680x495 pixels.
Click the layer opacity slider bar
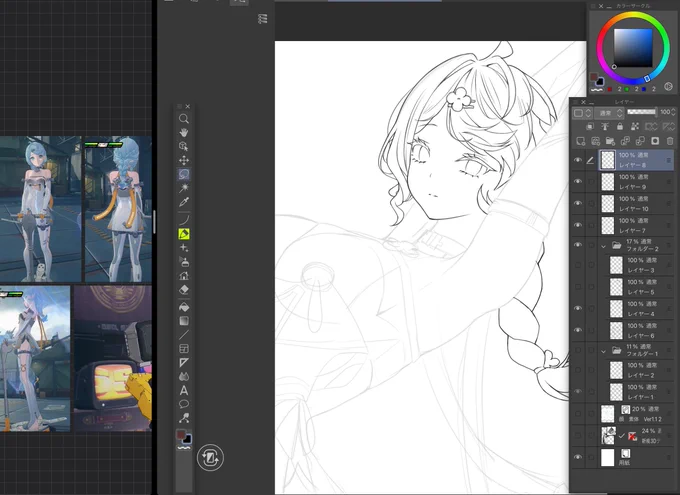point(641,112)
